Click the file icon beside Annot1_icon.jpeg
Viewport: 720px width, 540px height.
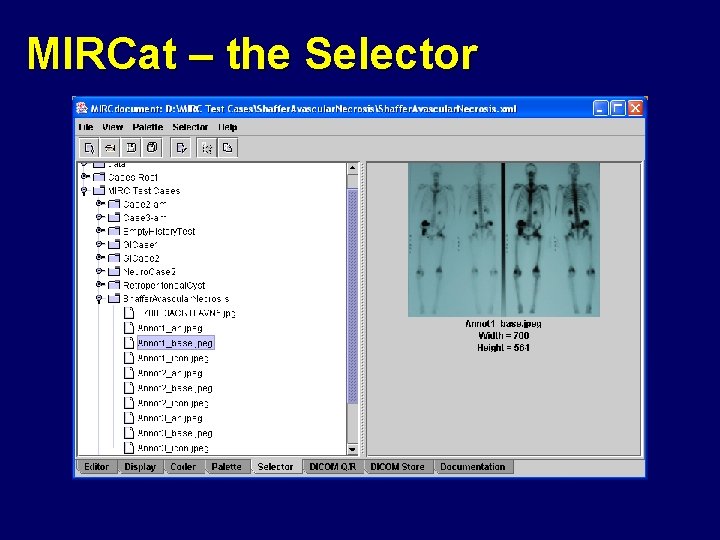(129, 358)
